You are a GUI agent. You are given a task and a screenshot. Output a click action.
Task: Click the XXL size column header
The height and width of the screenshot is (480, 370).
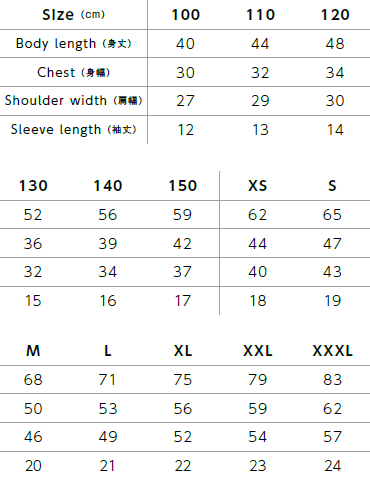point(257,351)
